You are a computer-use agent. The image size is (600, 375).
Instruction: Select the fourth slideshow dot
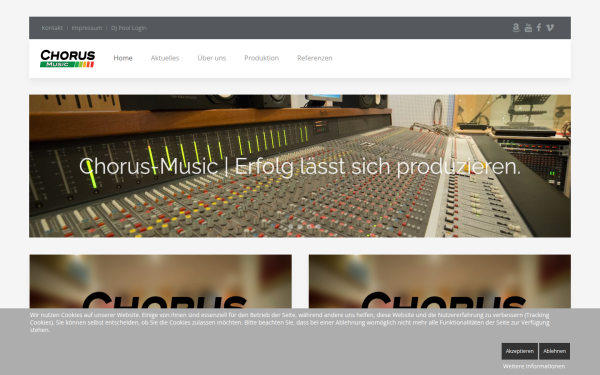318,227
